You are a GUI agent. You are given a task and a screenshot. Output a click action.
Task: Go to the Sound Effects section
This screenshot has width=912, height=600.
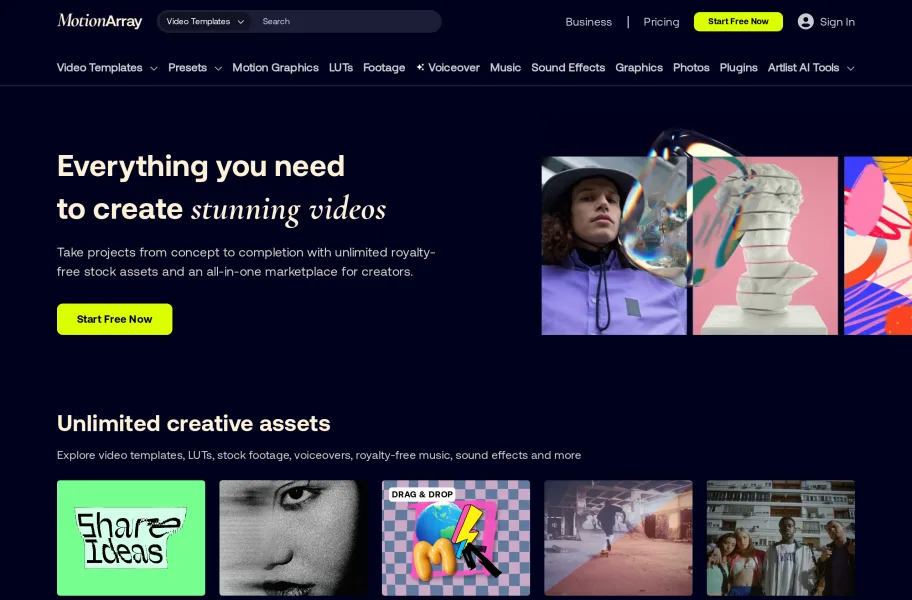[568, 67]
